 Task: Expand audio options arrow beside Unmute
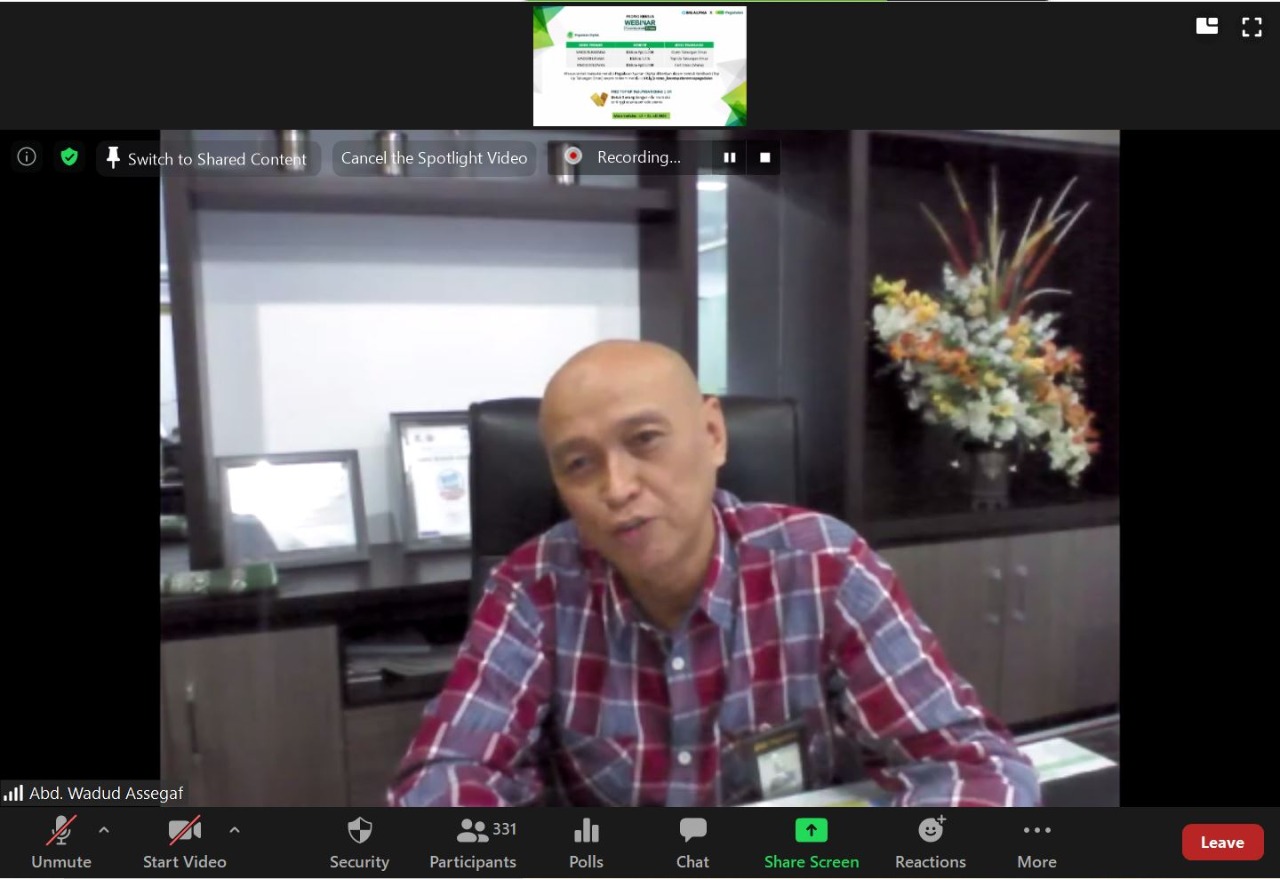click(x=104, y=830)
